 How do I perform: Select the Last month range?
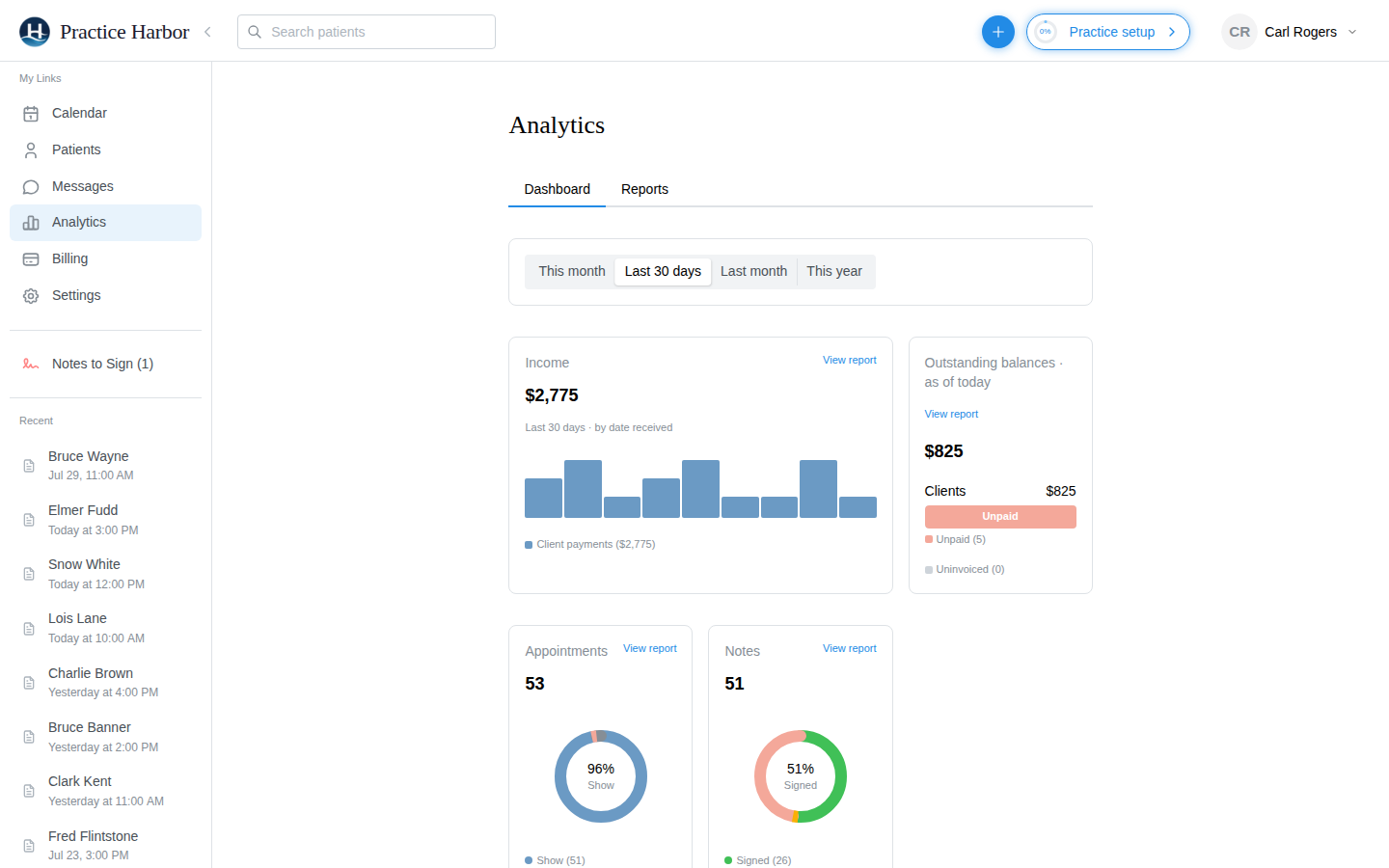point(753,271)
